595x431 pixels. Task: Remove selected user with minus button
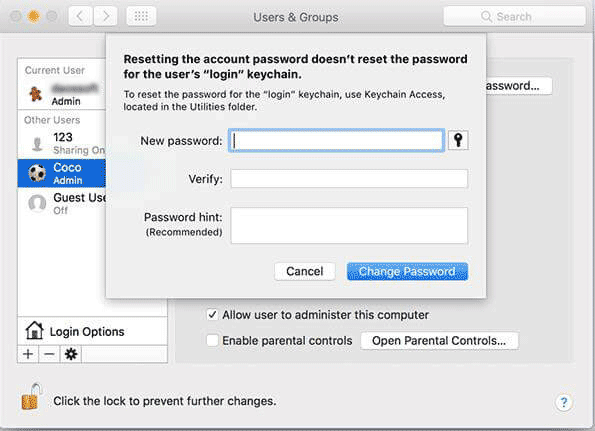click(49, 354)
